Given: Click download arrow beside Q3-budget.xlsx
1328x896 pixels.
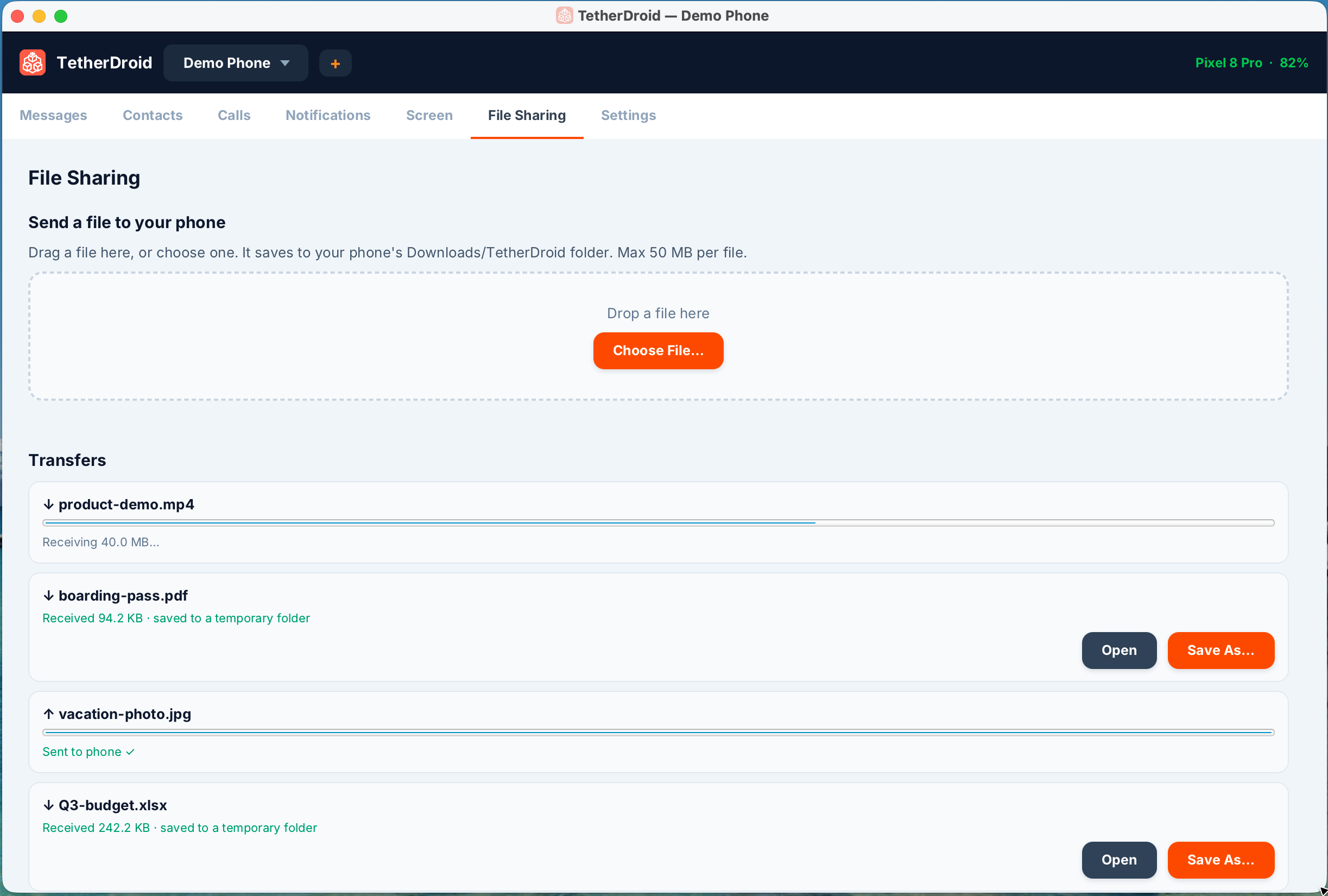Looking at the screenshot, I should click(x=48, y=805).
